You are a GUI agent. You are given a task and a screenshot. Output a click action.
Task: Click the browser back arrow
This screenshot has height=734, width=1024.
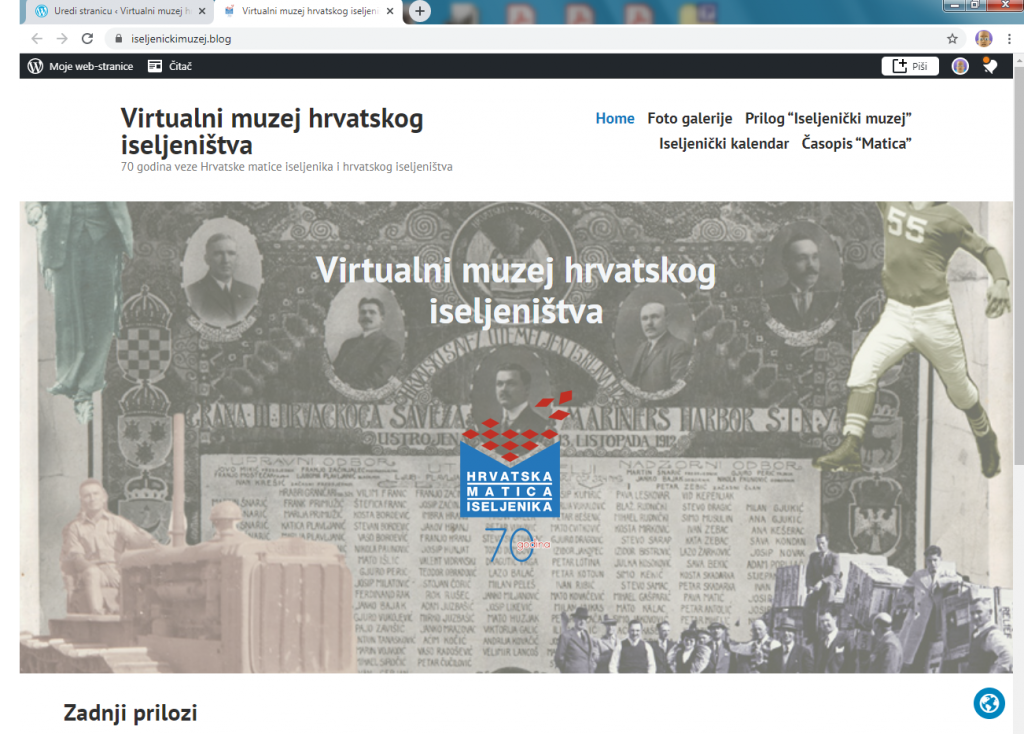pos(37,39)
